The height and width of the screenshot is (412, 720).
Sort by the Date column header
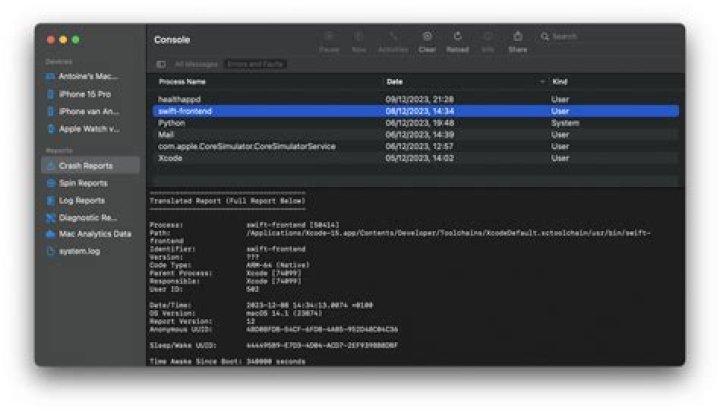click(x=394, y=82)
